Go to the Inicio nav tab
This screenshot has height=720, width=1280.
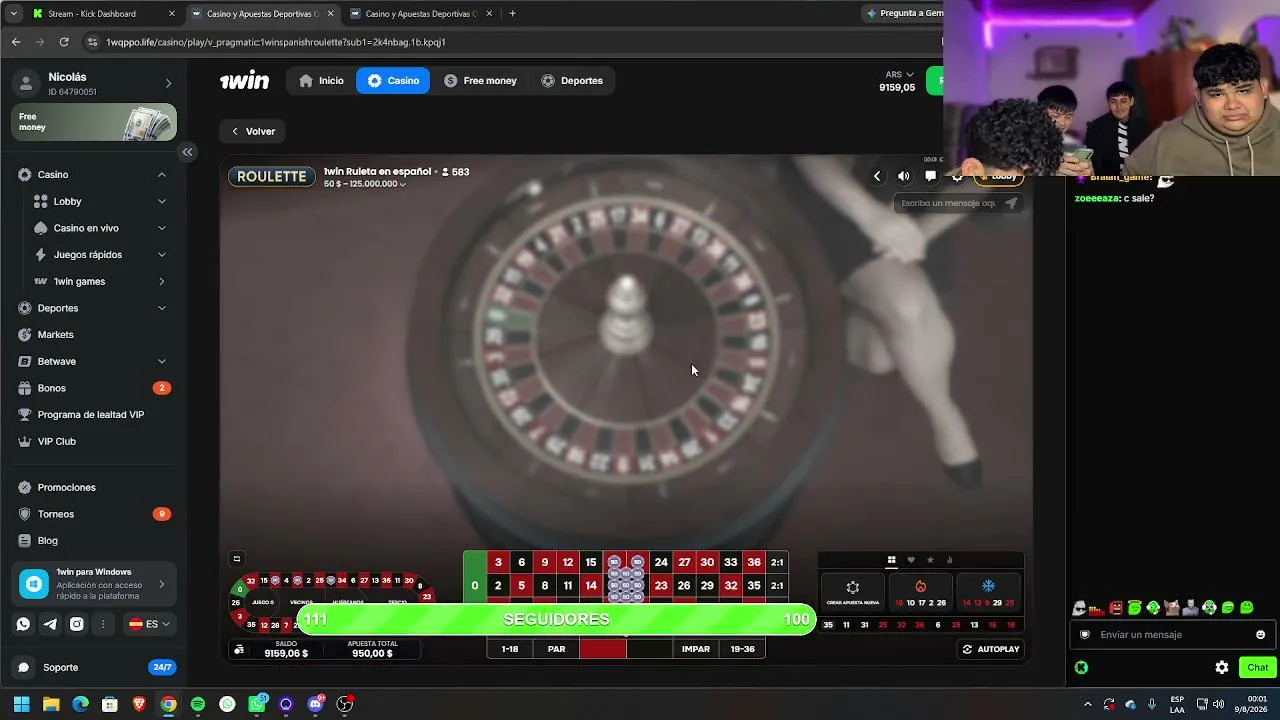coord(320,80)
